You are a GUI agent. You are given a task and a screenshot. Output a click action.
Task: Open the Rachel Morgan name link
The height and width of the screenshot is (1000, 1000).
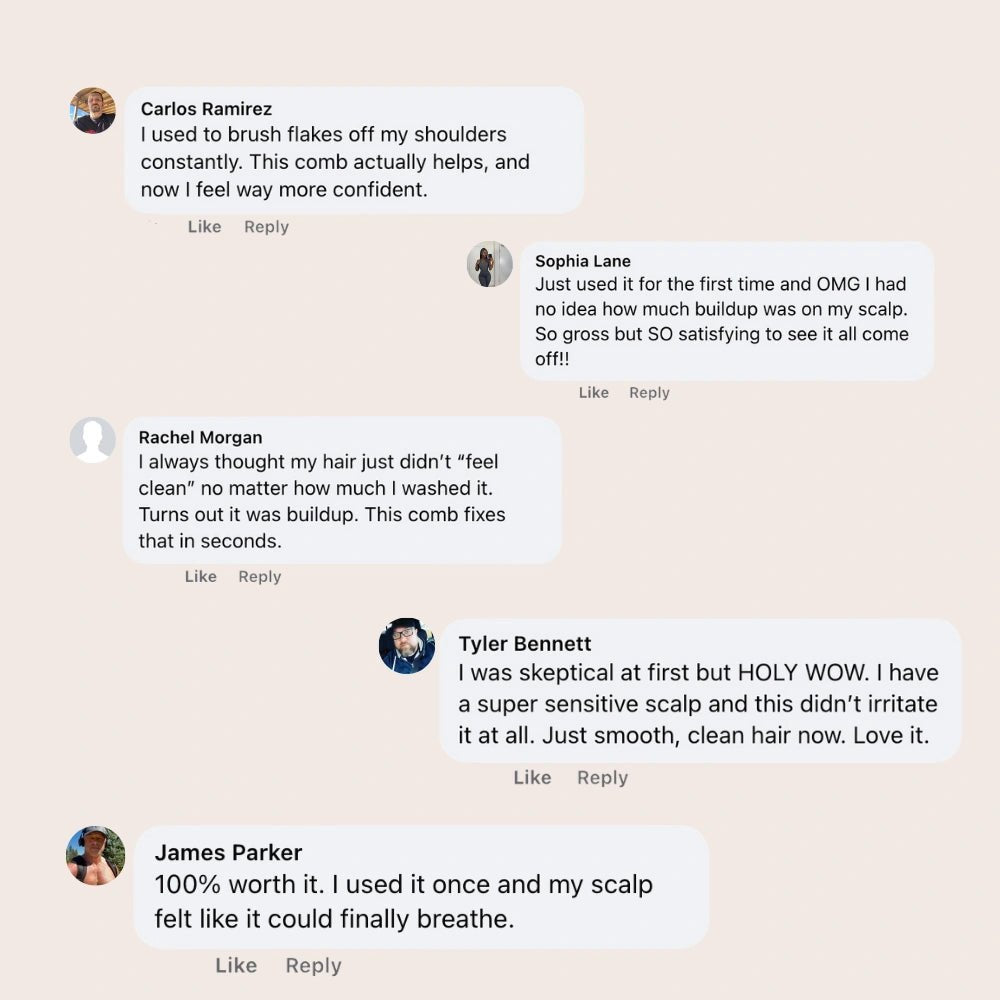pyautogui.click(x=200, y=438)
